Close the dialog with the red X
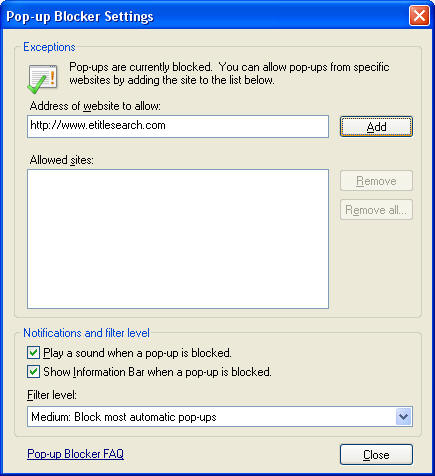Image resolution: width=435 pixels, height=476 pixels. (419, 15)
